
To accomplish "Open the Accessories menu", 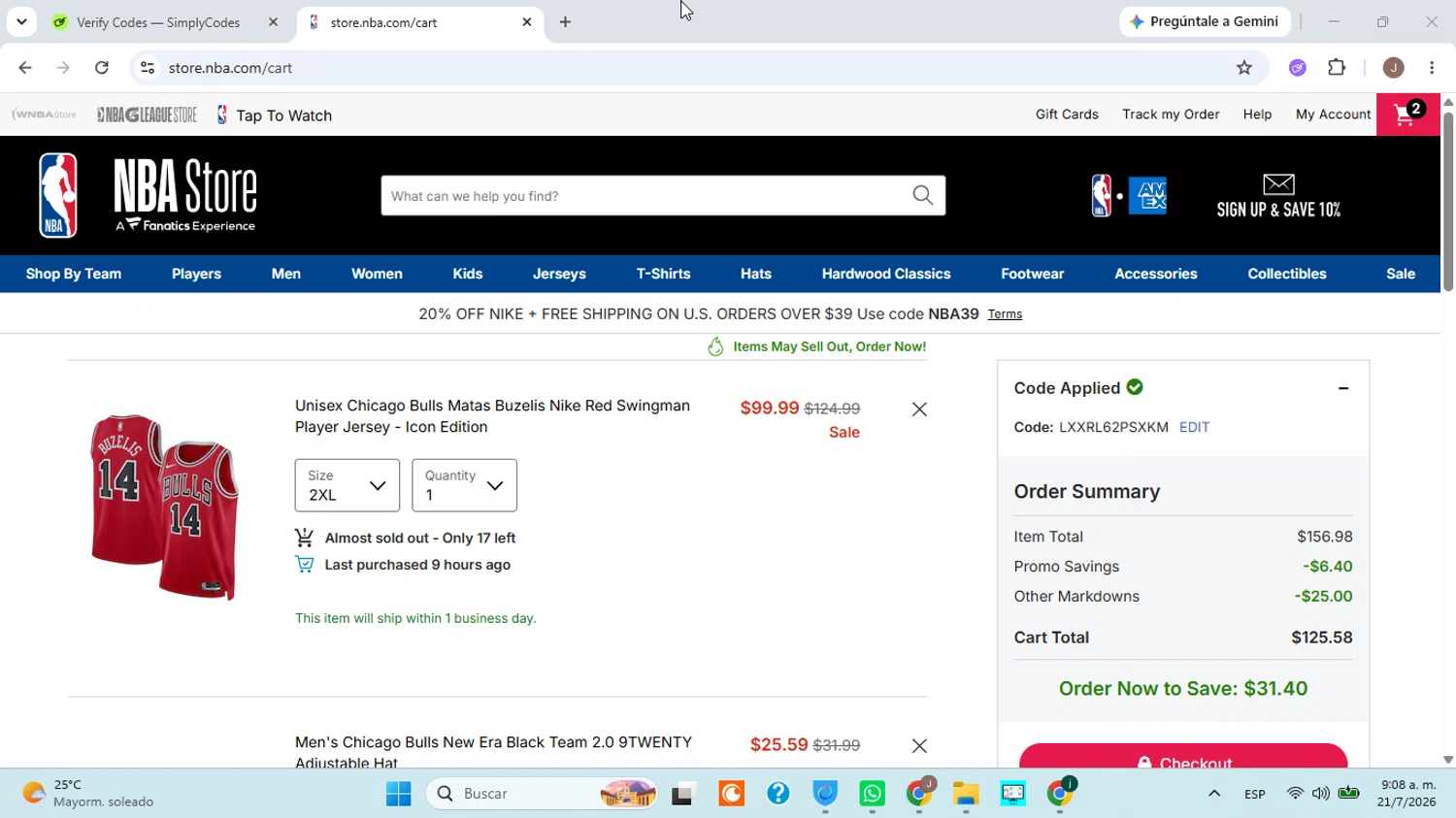I will click(x=1156, y=274).
